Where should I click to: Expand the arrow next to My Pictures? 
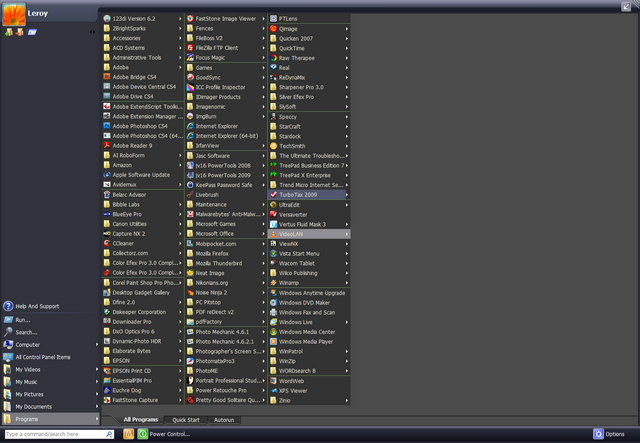tap(97, 394)
